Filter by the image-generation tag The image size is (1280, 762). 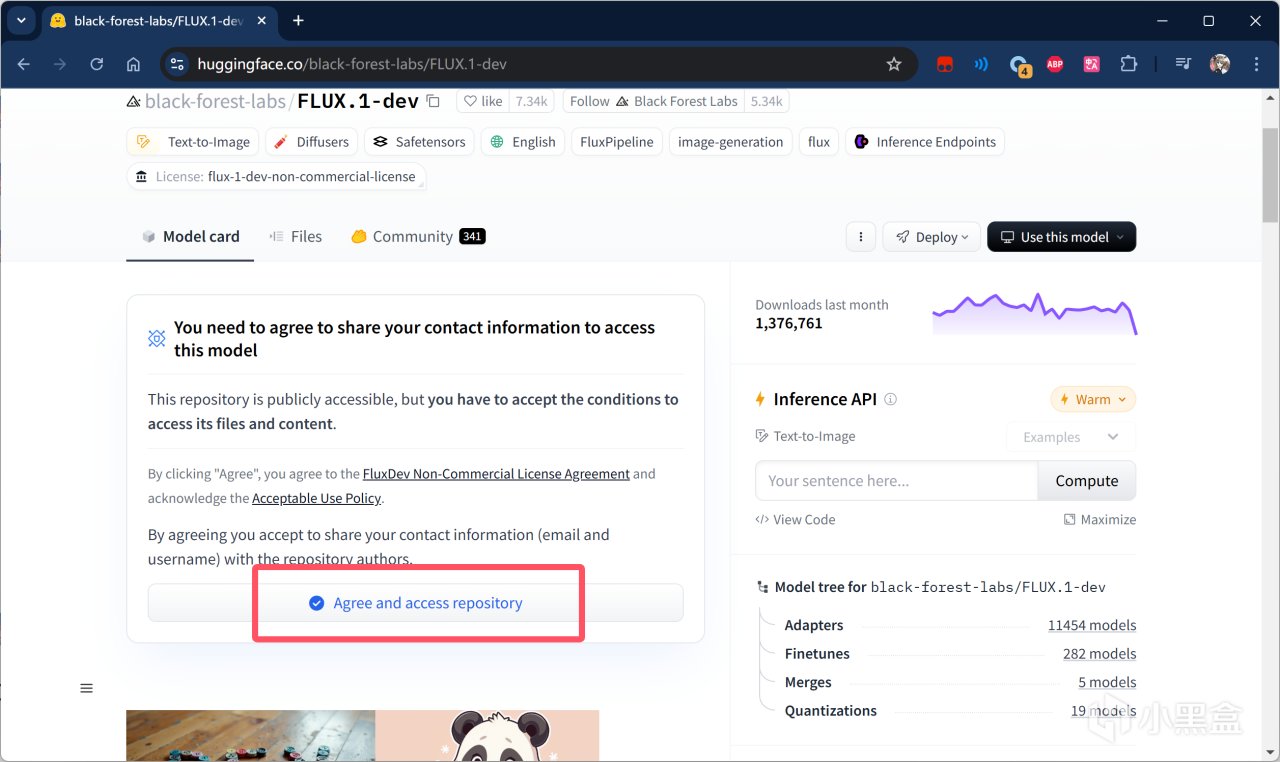[731, 142]
